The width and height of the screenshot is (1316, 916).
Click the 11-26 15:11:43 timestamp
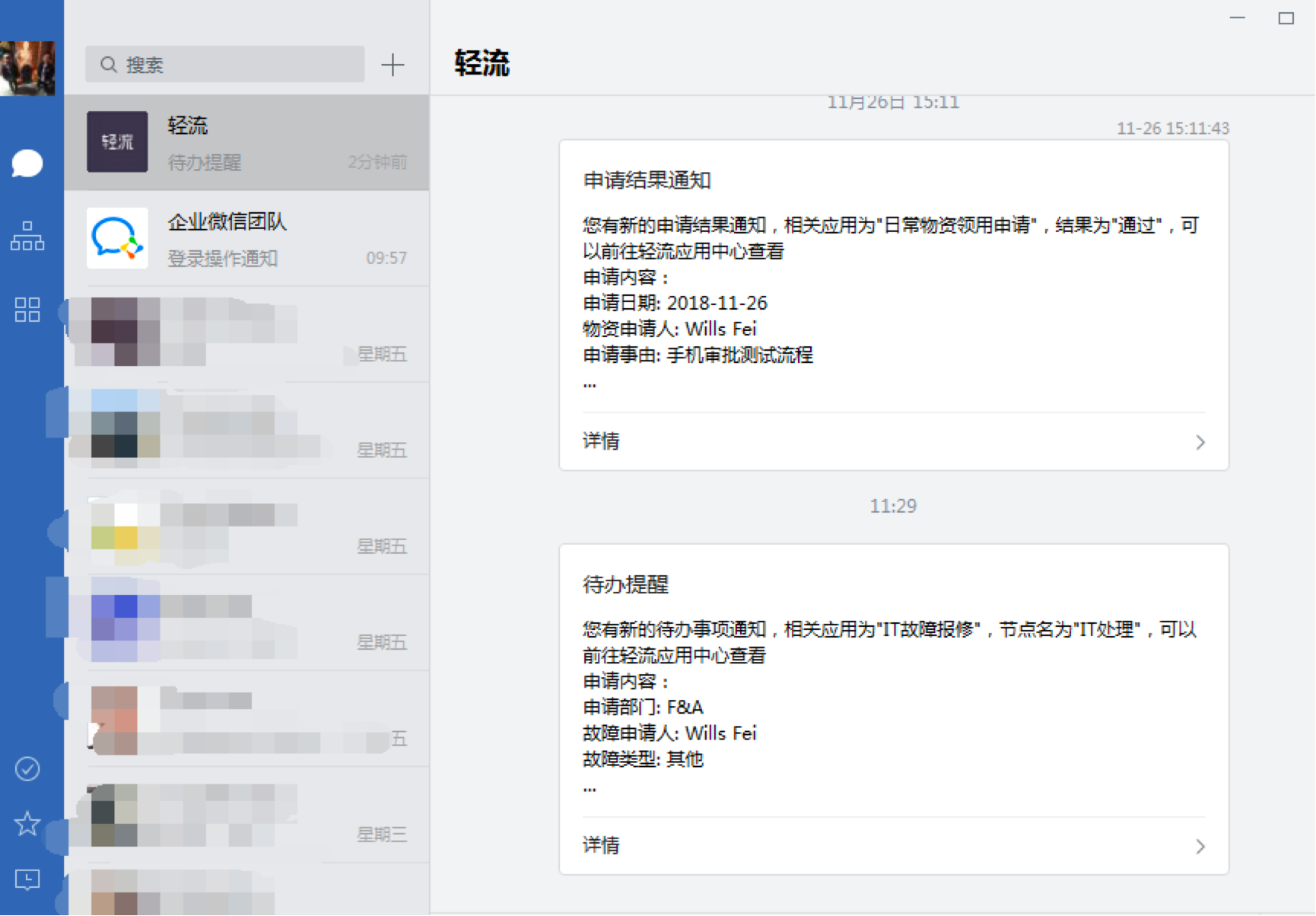click(1172, 128)
